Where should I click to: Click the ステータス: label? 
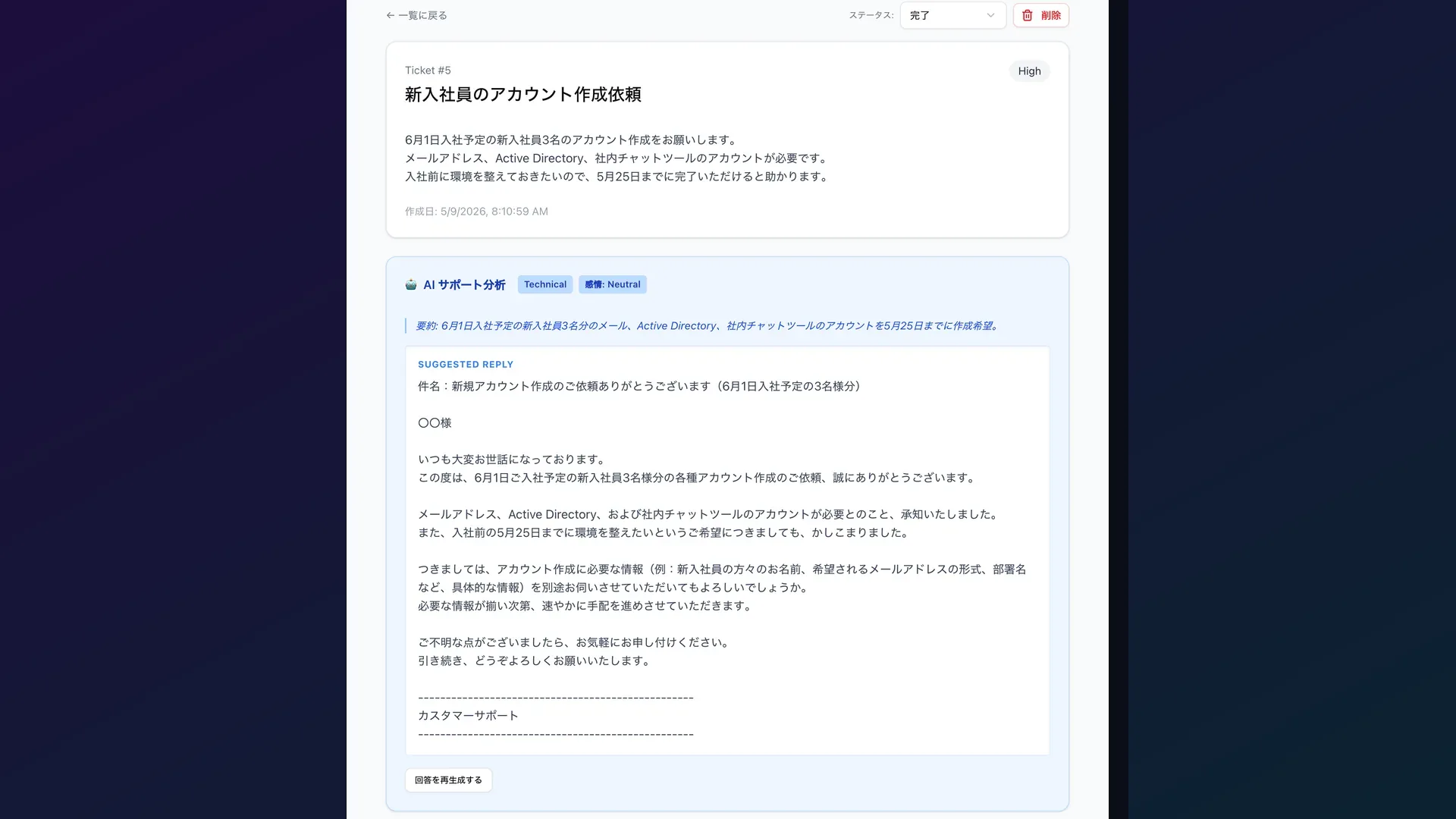(x=871, y=15)
